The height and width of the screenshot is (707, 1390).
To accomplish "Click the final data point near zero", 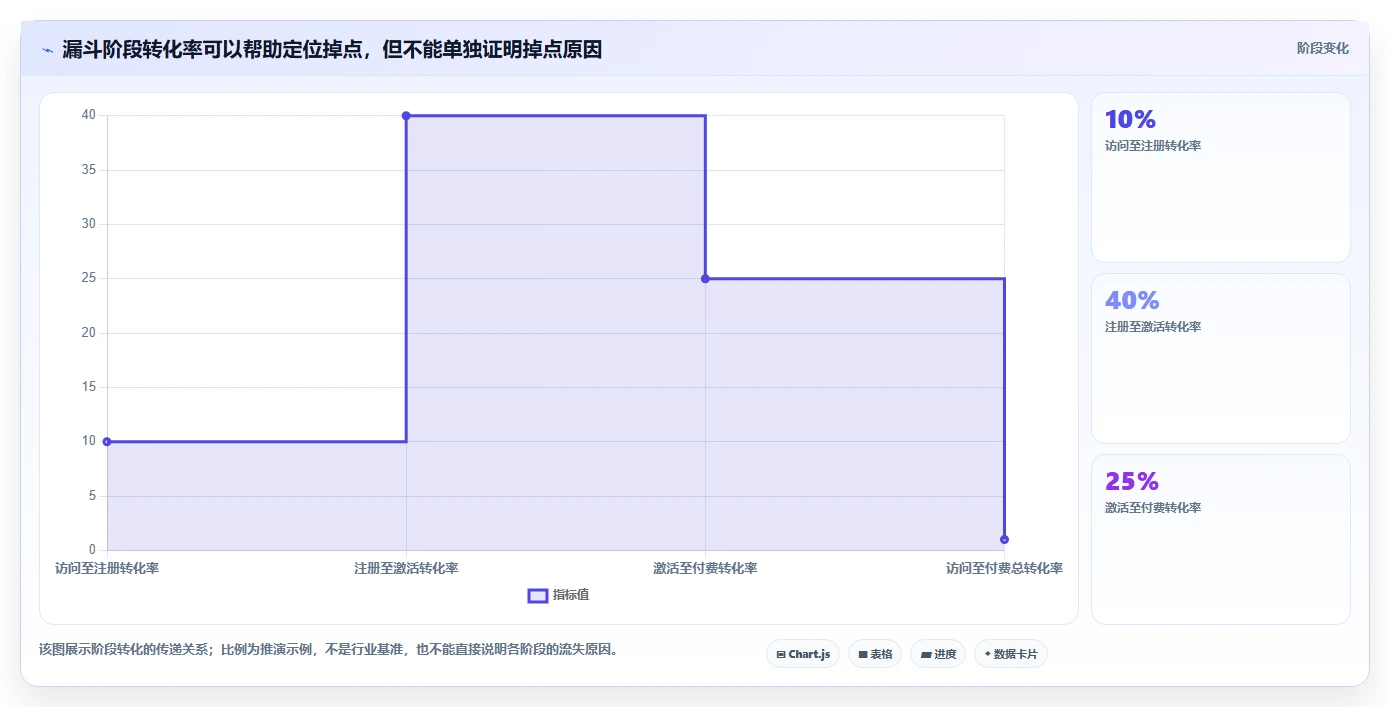I will [x=1004, y=539].
